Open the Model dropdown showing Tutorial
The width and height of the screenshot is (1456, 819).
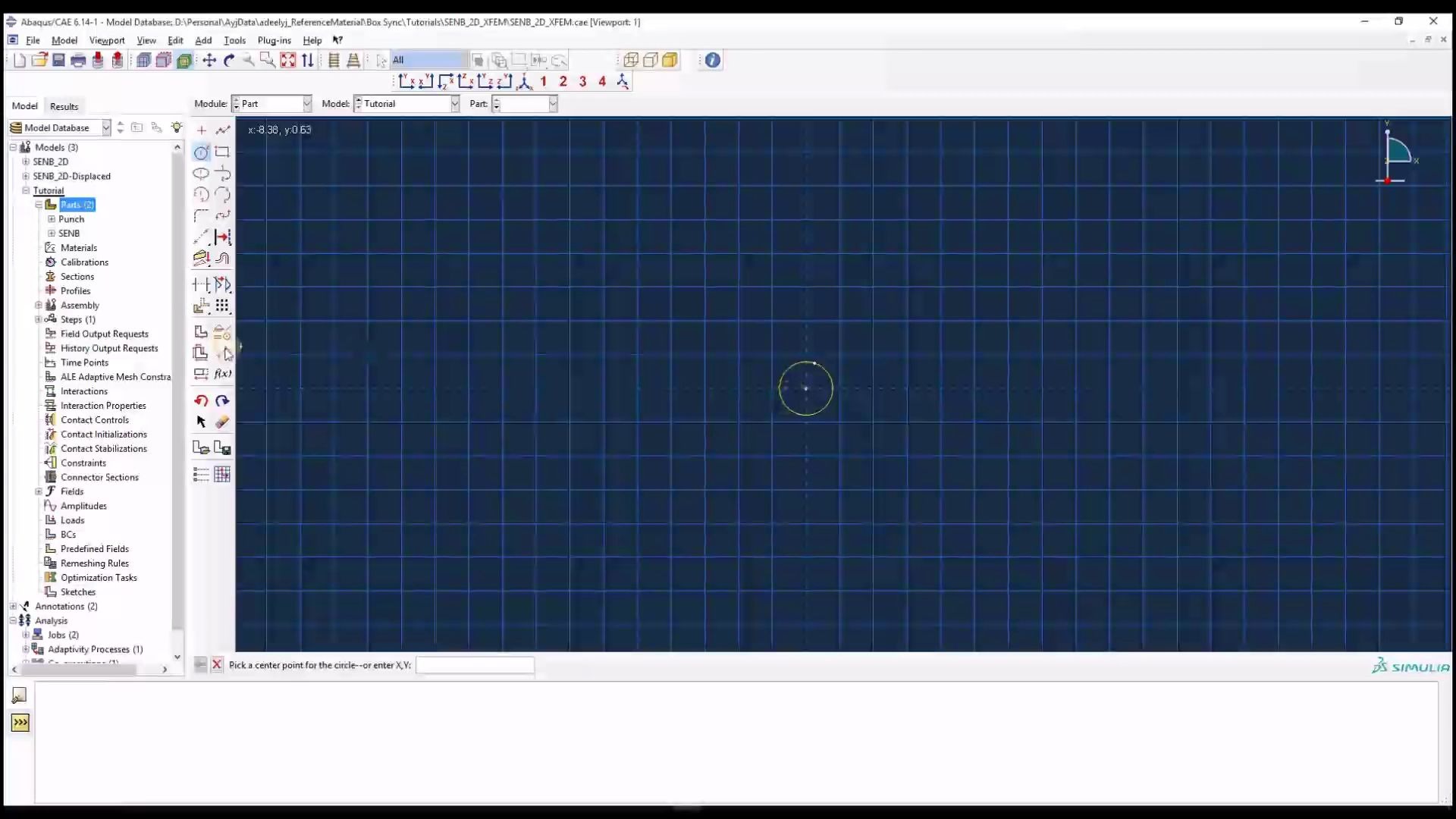click(453, 104)
